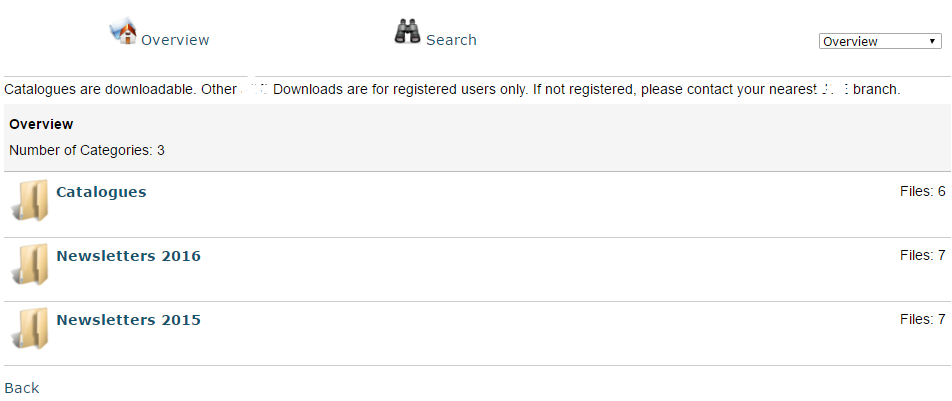
Task: Click the house Overview icon
Action: (122, 32)
